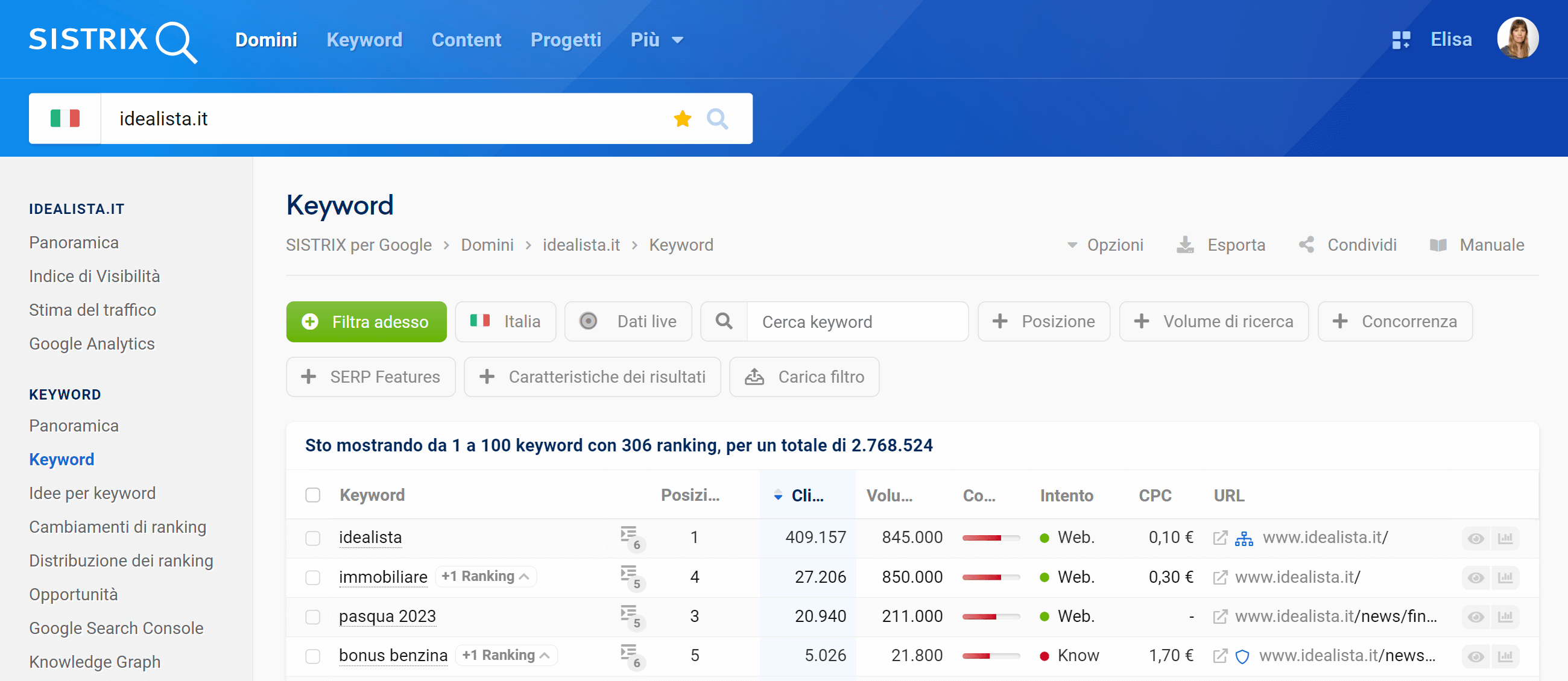The height and width of the screenshot is (681, 1568).
Task: Open Elisa's account menu
Action: click(1451, 40)
